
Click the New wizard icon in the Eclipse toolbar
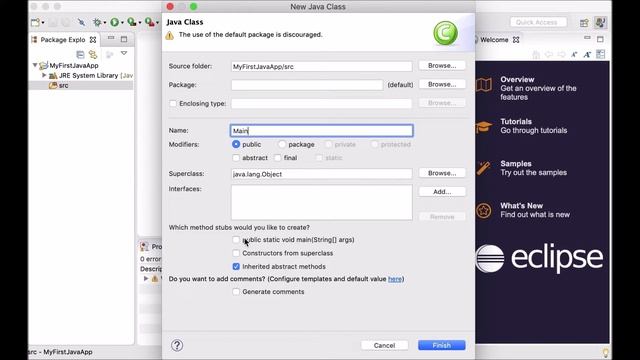[36, 22]
